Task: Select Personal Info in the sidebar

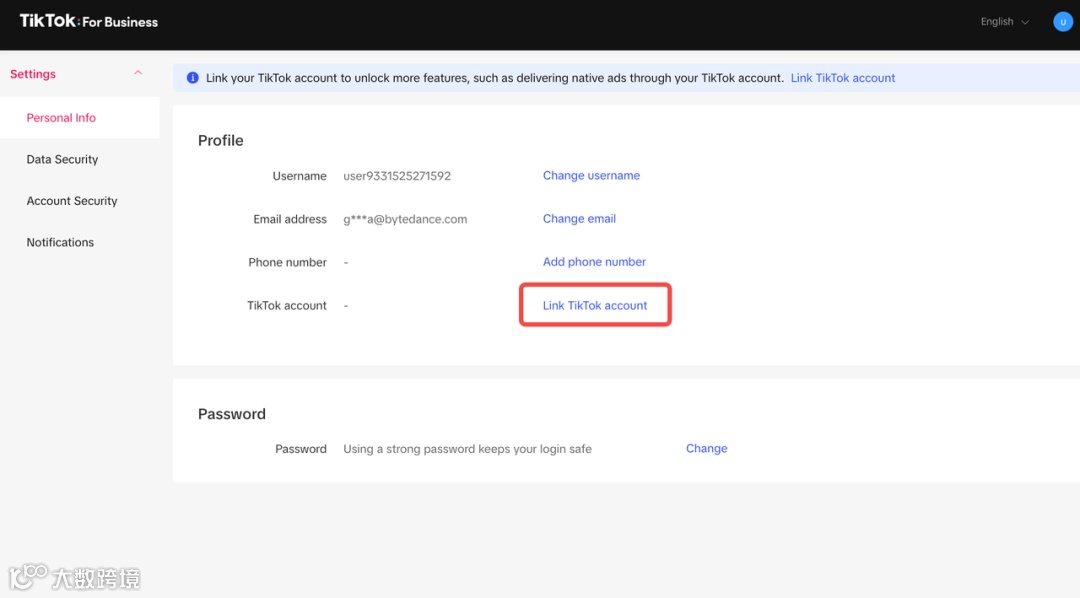Action: tap(61, 118)
